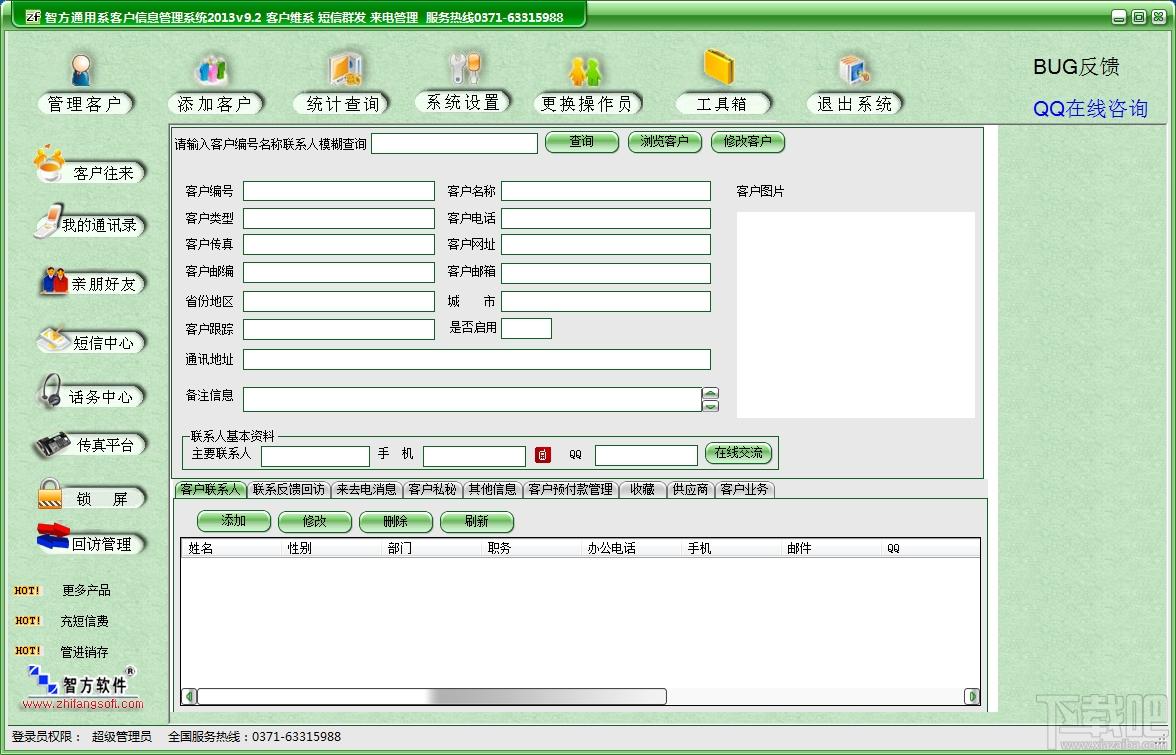Select the right arrow of horizontal scrollbar

tap(972, 697)
